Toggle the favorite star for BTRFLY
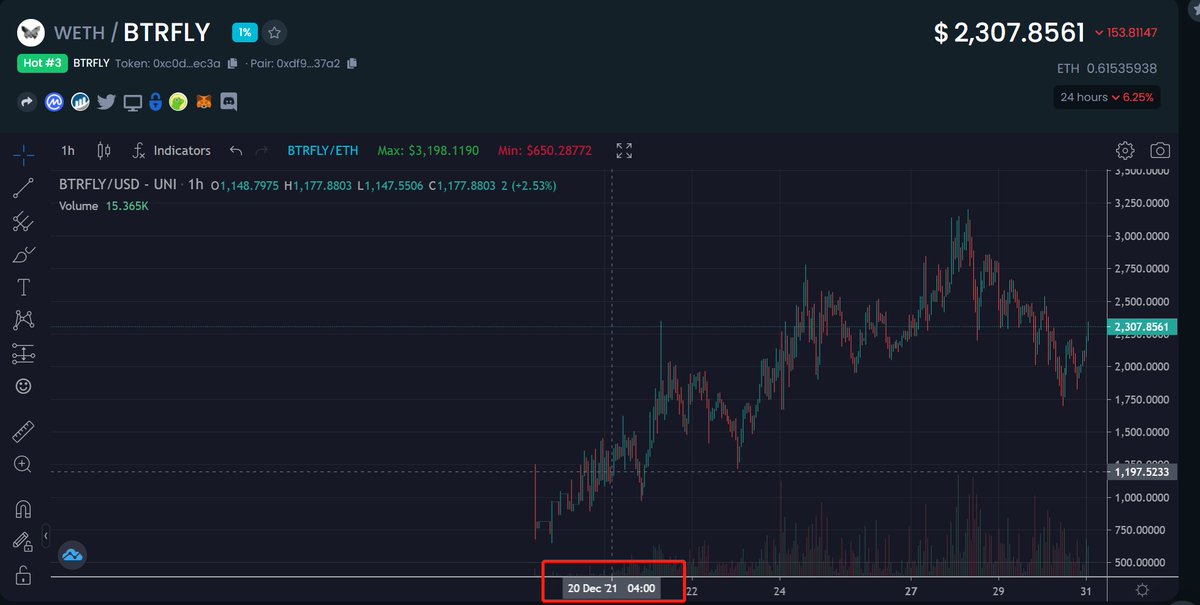 274,32
